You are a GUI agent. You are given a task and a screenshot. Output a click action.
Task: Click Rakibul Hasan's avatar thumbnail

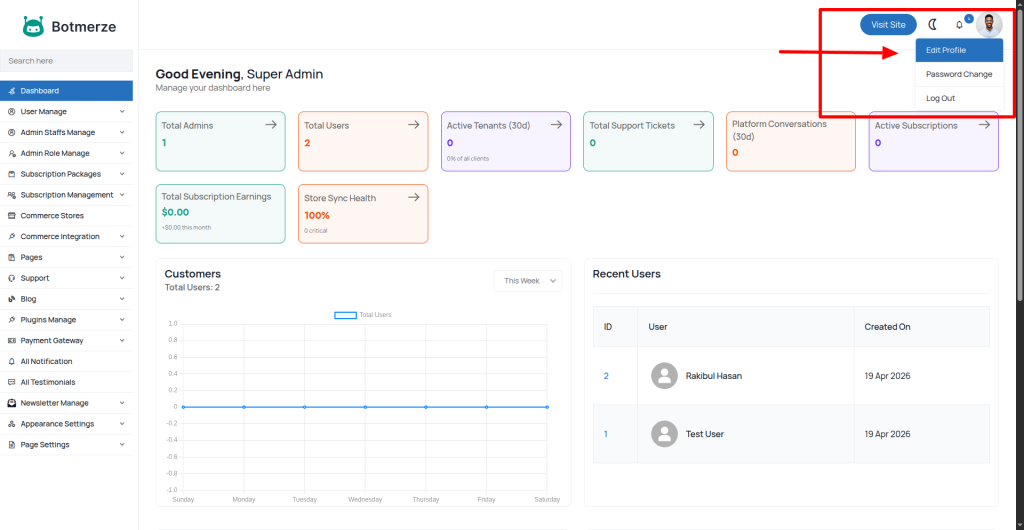(x=663, y=376)
